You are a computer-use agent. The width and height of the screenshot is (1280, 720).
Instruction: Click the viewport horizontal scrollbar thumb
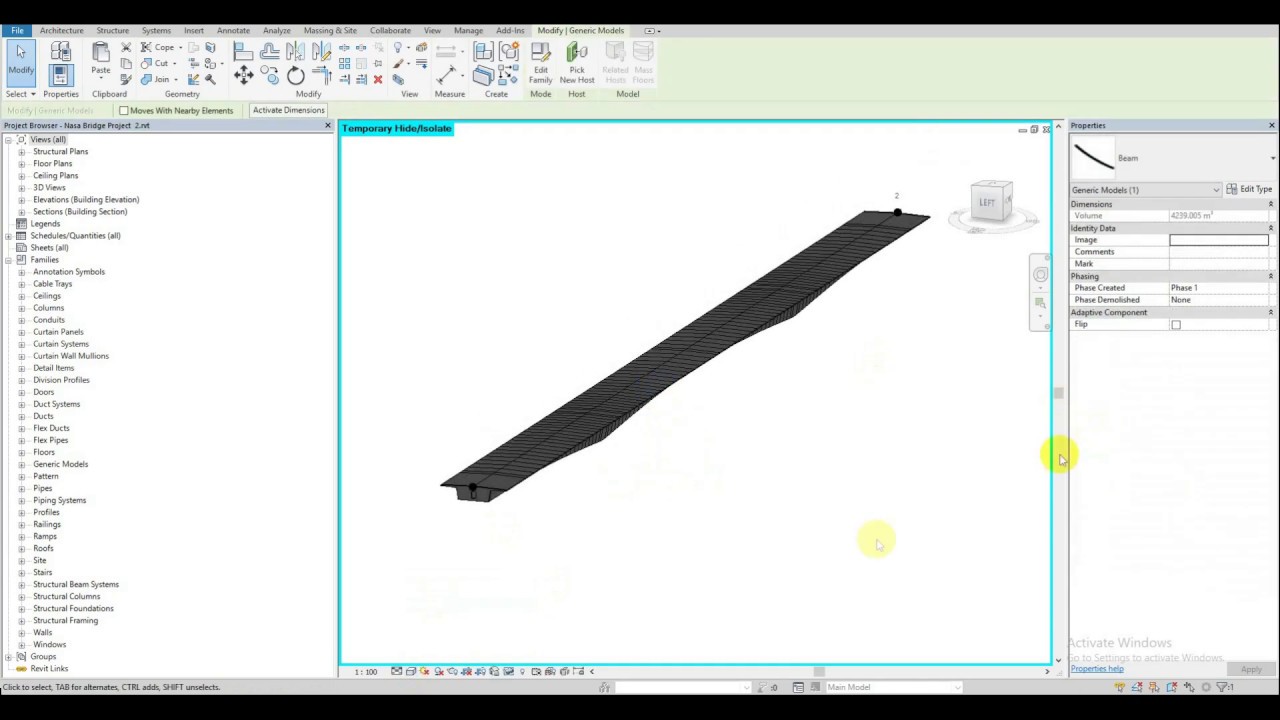pos(819,671)
